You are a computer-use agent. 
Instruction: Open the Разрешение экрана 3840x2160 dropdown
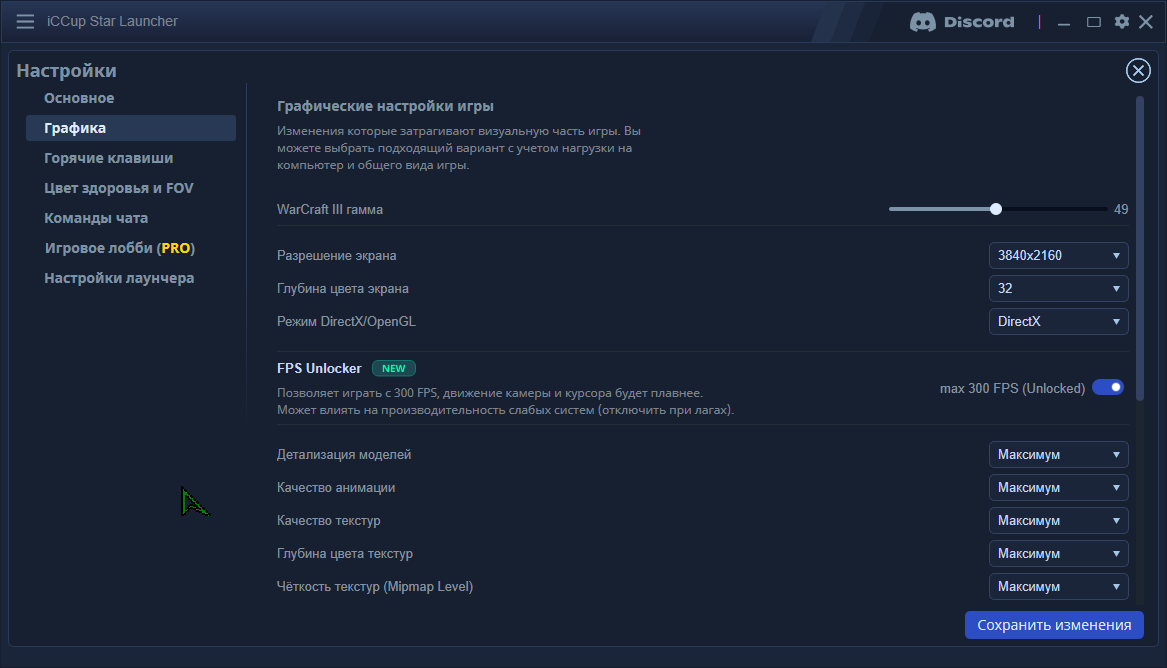pos(1058,255)
